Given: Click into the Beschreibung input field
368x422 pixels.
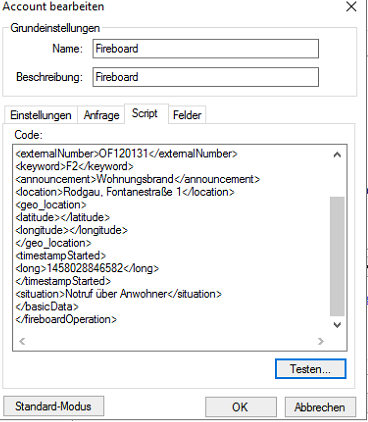Looking at the screenshot, I should click(x=206, y=77).
